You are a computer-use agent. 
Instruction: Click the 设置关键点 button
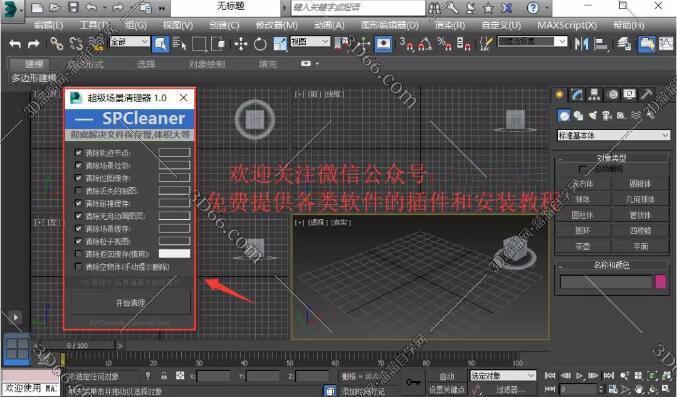(447, 389)
